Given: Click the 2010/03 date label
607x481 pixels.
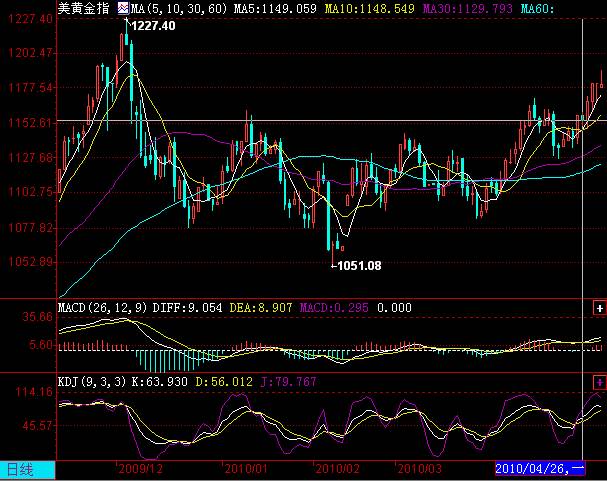Looking at the screenshot, I should click(x=419, y=469).
